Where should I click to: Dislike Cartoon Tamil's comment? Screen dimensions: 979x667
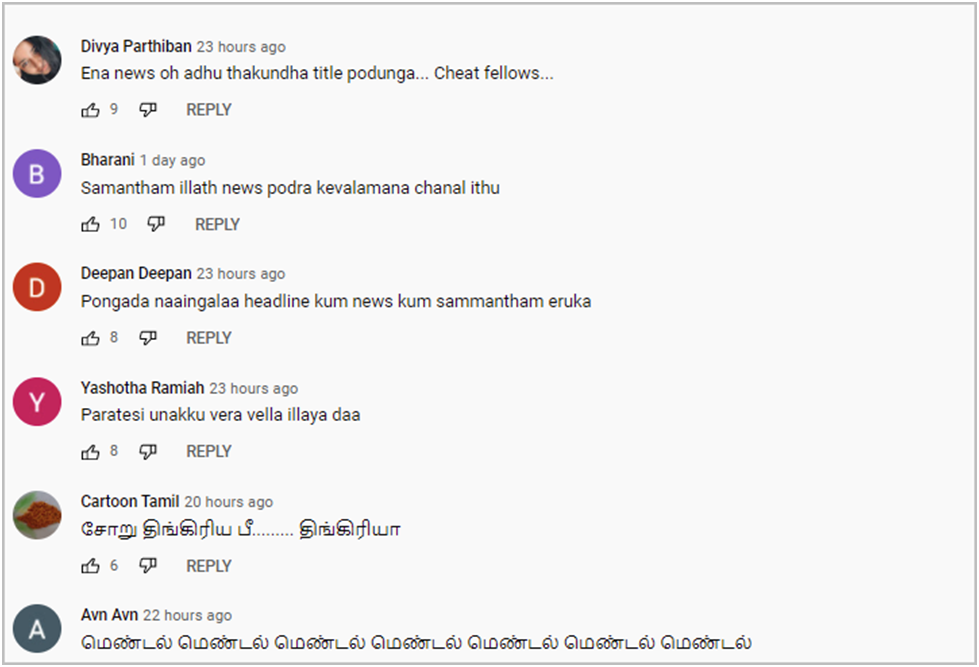pyautogui.click(x=148, y=566)
